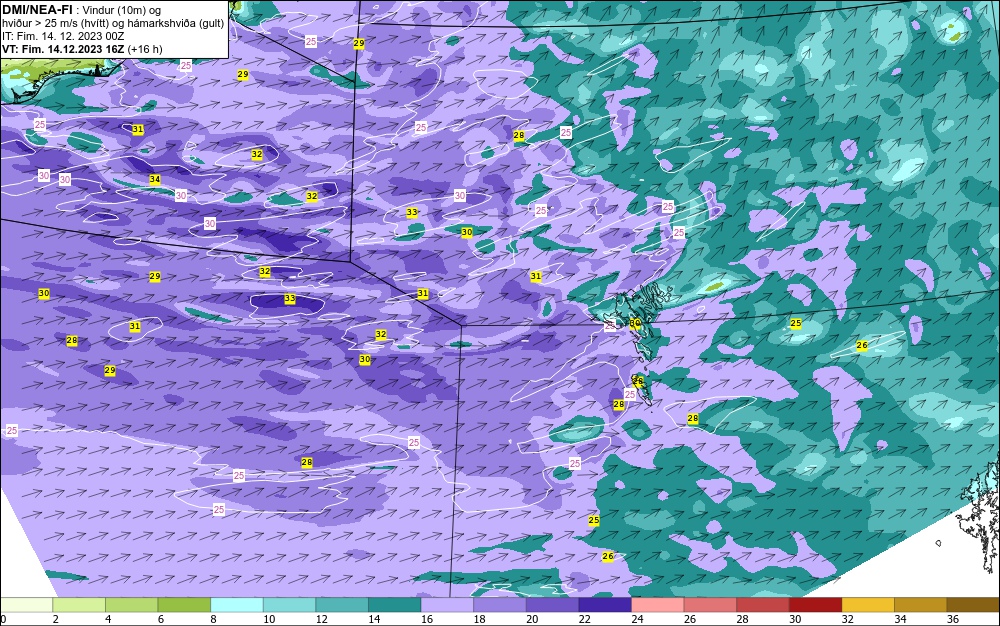Select the 18–20 m/s medium purple legend swatch

click(x=500, y=605)
